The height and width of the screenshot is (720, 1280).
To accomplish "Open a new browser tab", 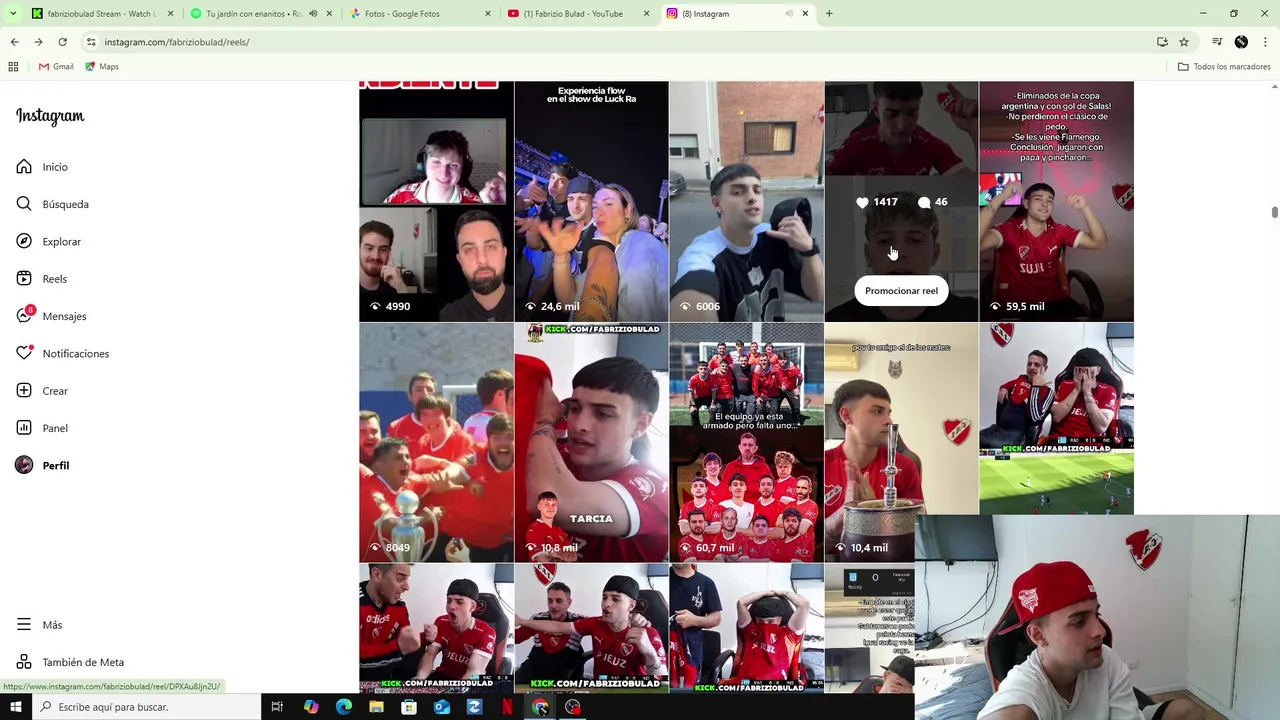I will 829,14.
